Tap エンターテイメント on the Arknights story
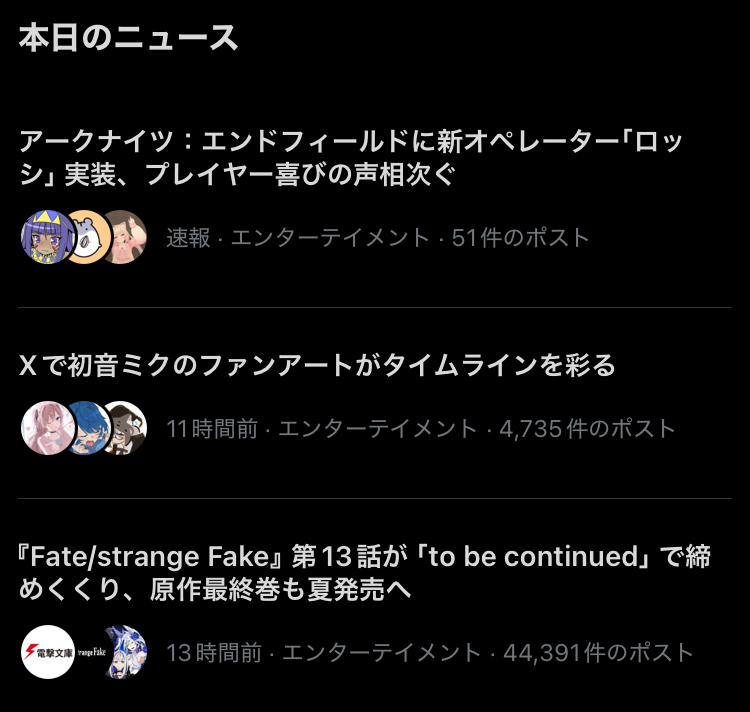 pyautogui.click(x=331, y=238)
